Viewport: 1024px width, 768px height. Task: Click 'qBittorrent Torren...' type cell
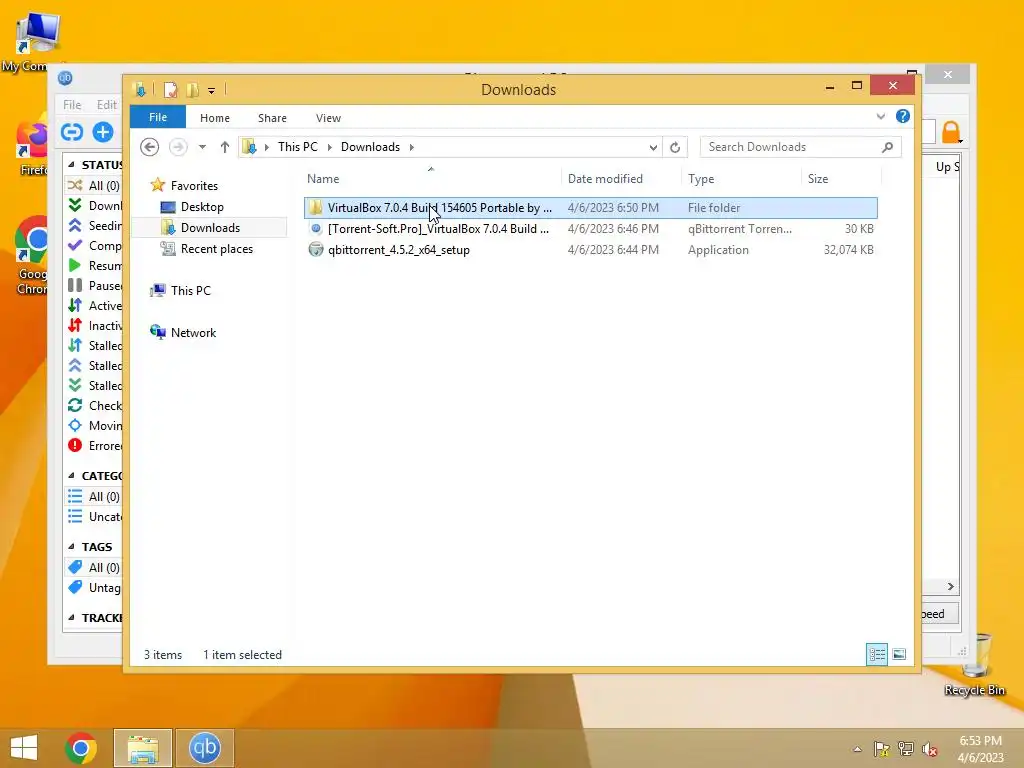(739, 229)
